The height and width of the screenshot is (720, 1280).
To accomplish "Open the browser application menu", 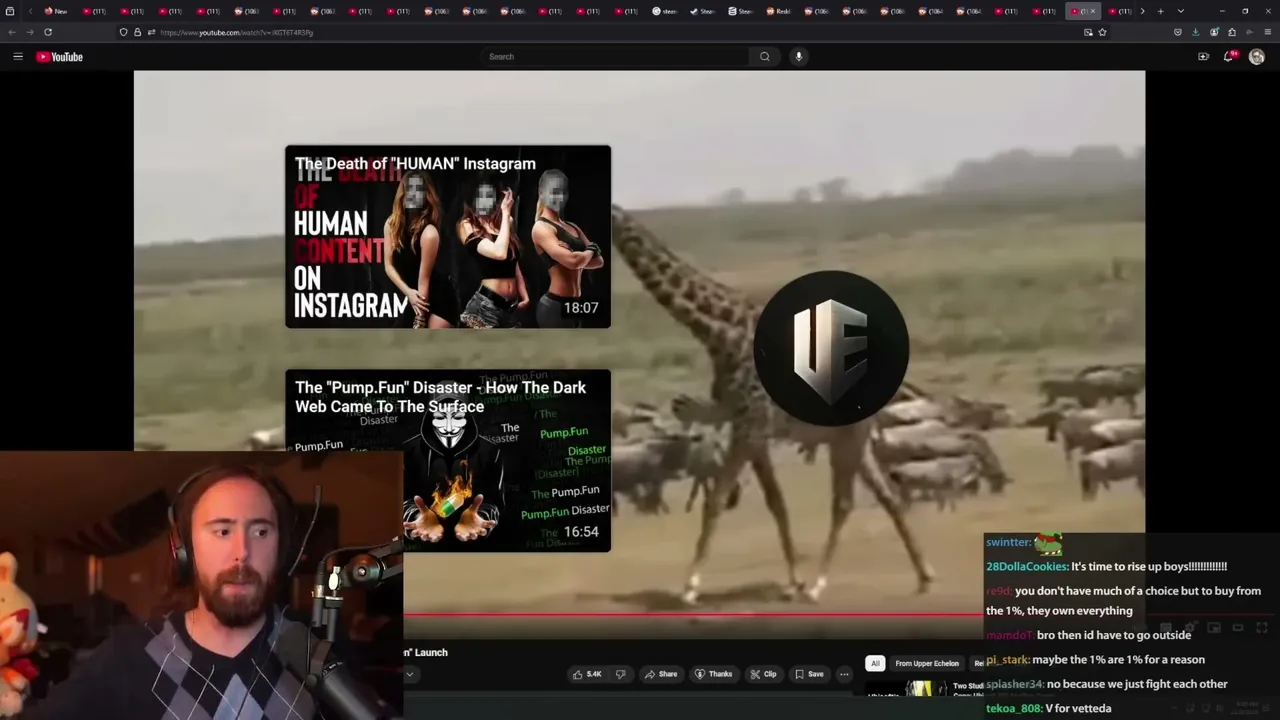I will coord(1267,32).
